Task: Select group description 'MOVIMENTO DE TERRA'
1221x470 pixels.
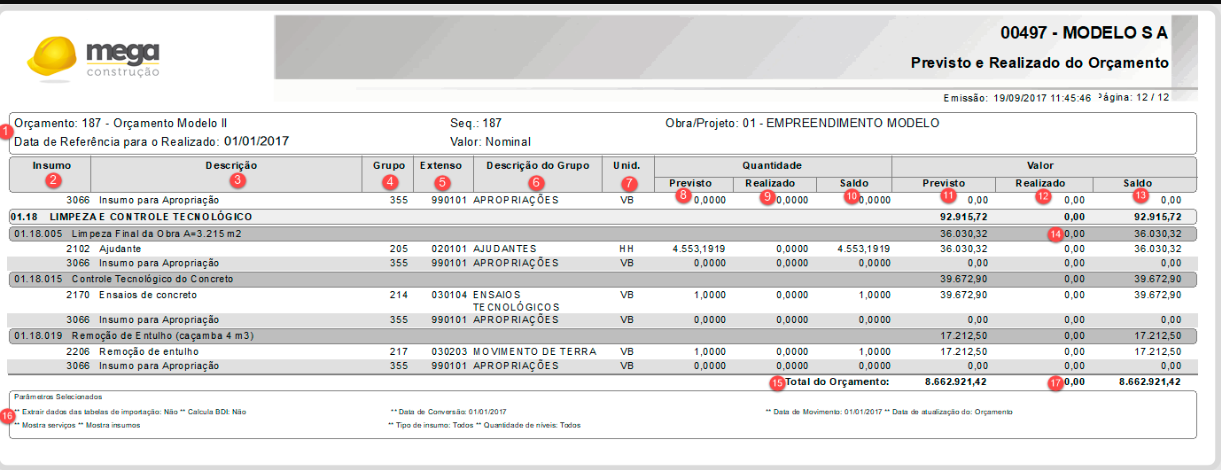Action: click(535, 352)
